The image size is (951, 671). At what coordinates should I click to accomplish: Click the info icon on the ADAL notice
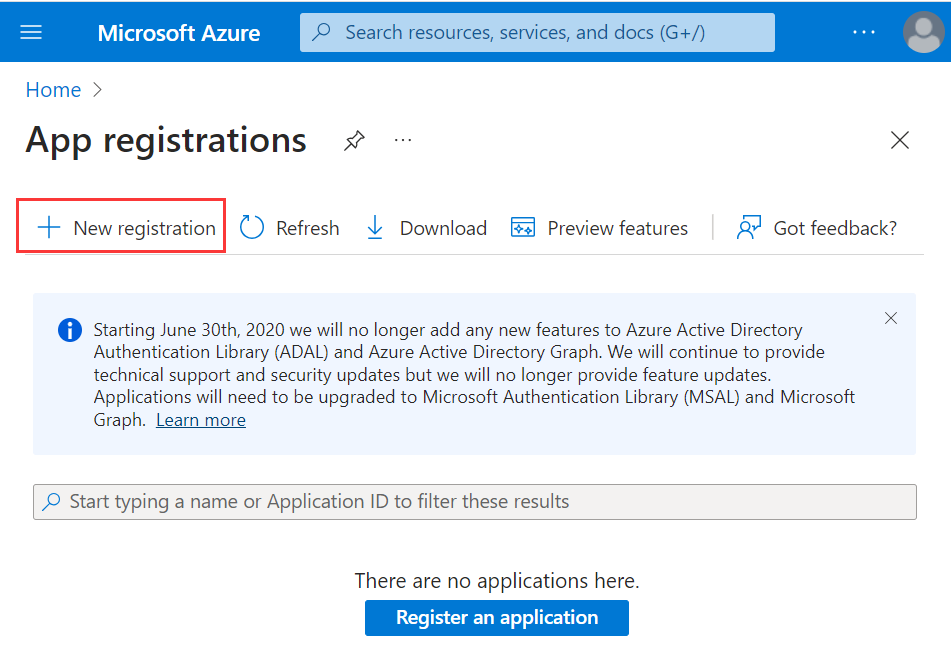click(69, 330)
